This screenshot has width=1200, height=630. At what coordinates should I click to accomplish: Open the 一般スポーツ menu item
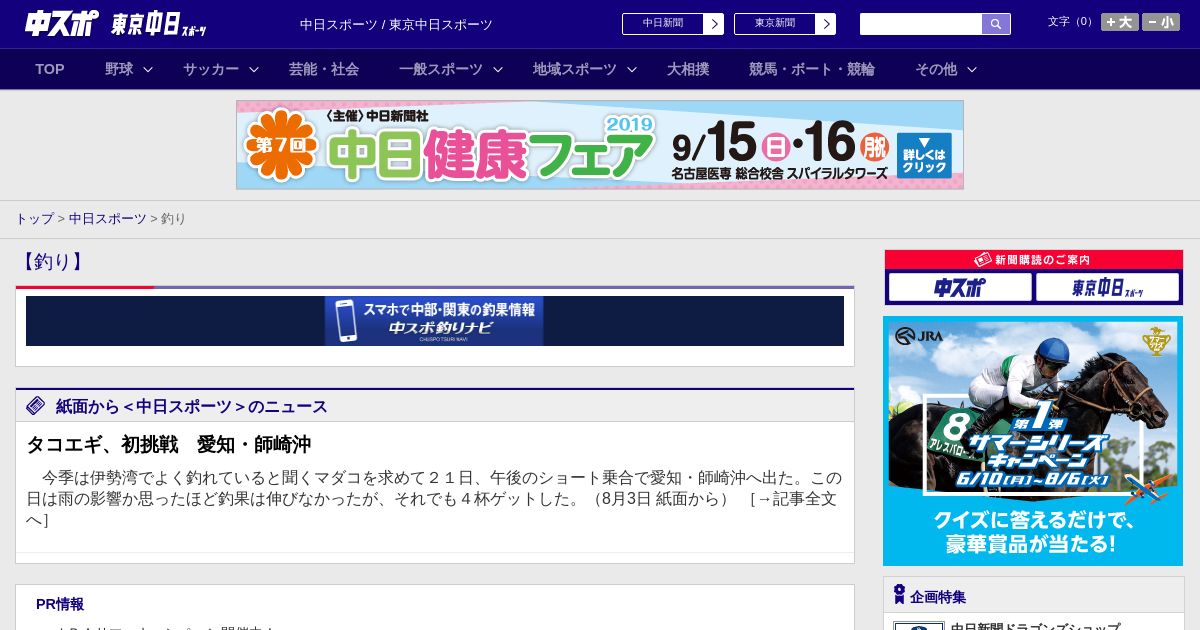click(x=441, y=69)
